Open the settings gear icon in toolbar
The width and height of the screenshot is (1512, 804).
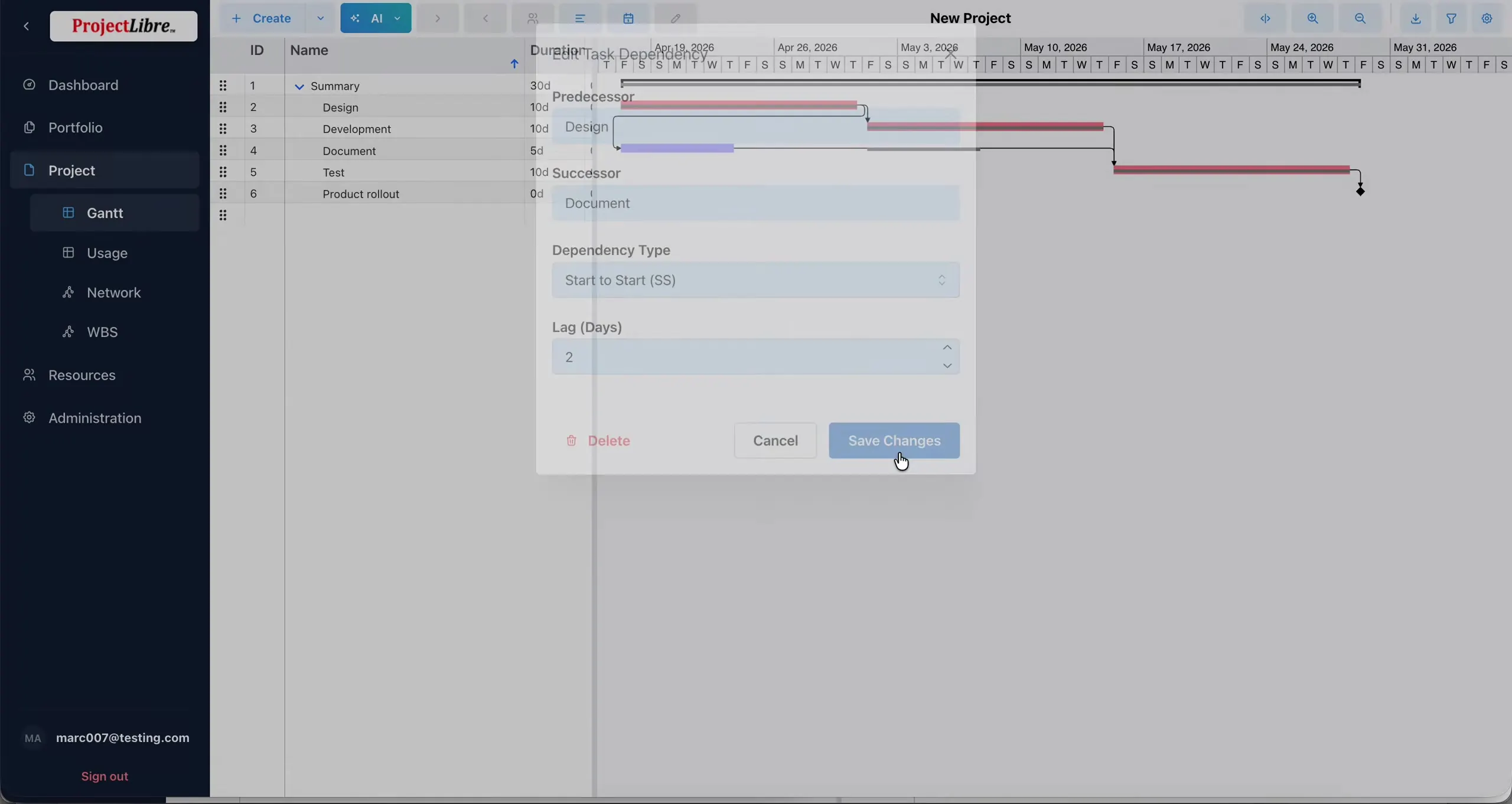(1487, 18)
